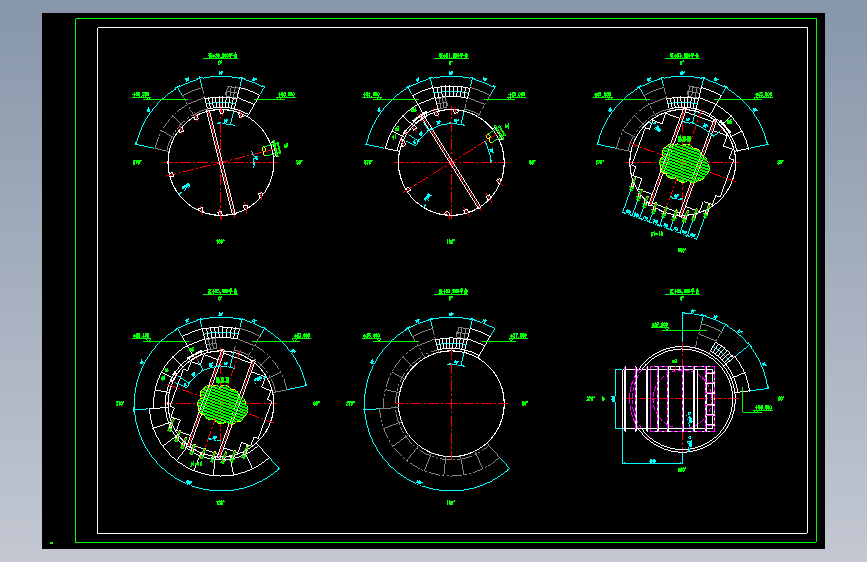Click the underlined title above bottom-right view
Viewport: 867px width, 562px height.
(x=684, y=292)
